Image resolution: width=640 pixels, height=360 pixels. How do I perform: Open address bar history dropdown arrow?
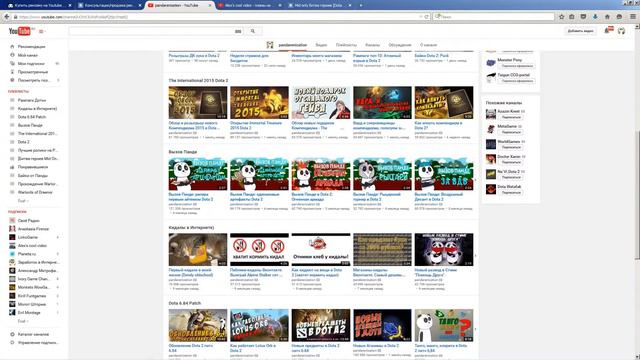tap(420, 17)
